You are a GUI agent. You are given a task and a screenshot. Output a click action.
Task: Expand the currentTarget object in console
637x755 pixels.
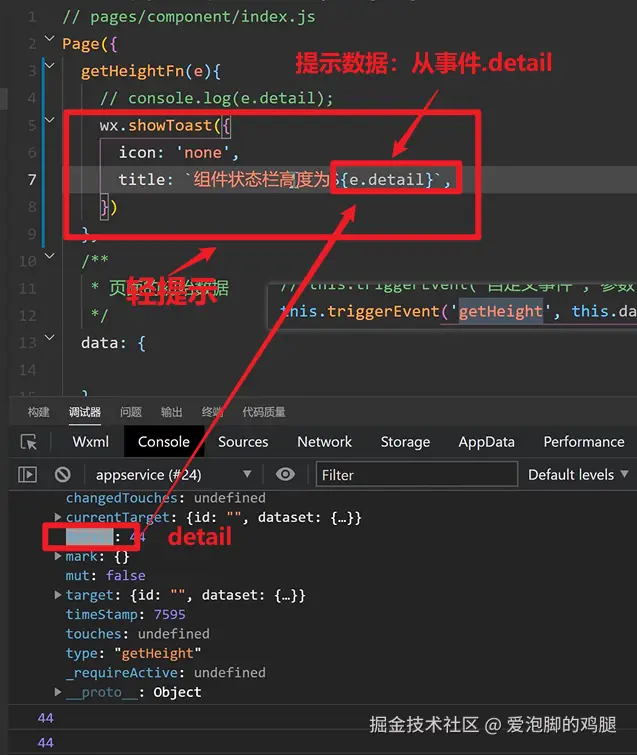58,517
